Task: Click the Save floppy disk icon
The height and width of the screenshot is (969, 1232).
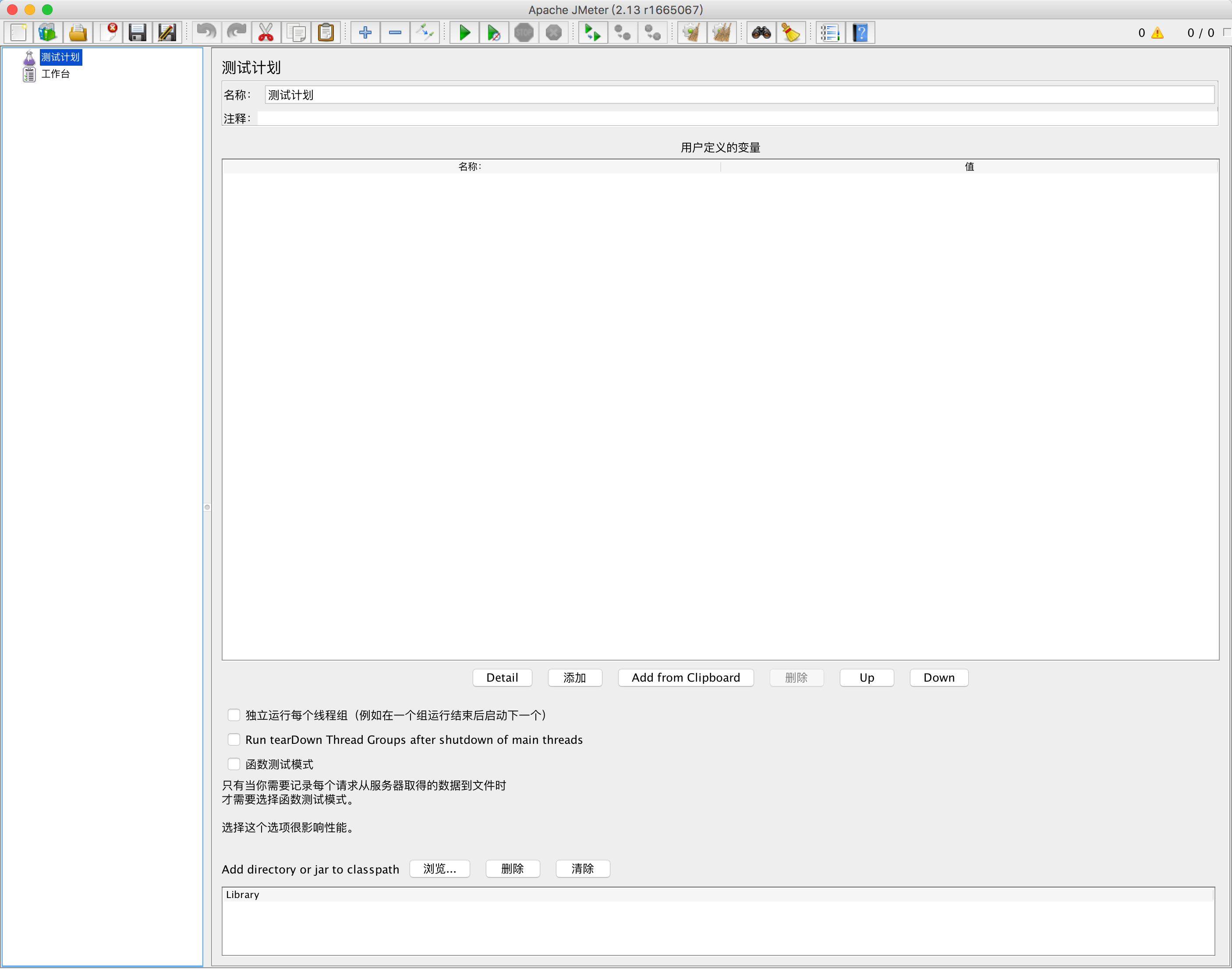Action: (137, 32)
